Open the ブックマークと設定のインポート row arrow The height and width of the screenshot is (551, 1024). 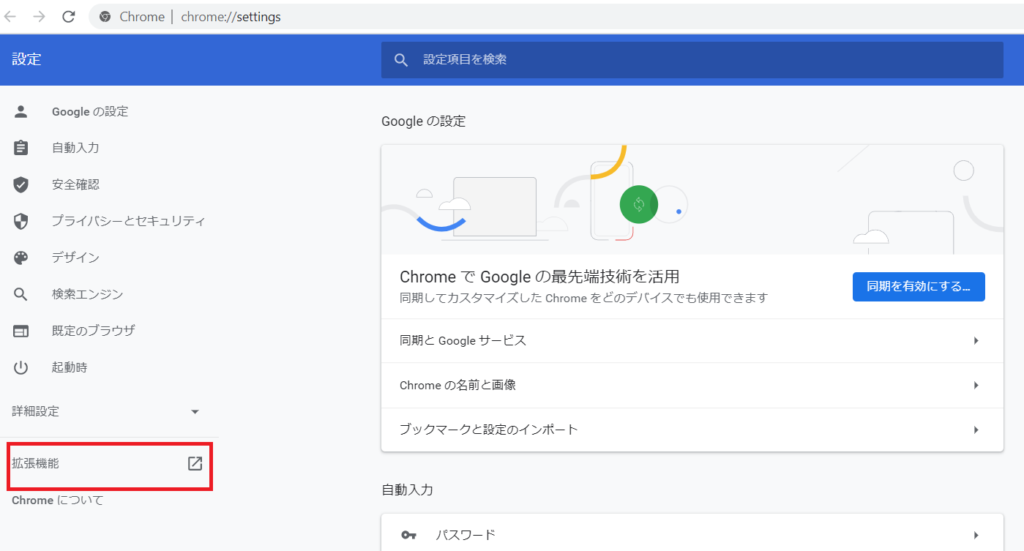(975, 430)
